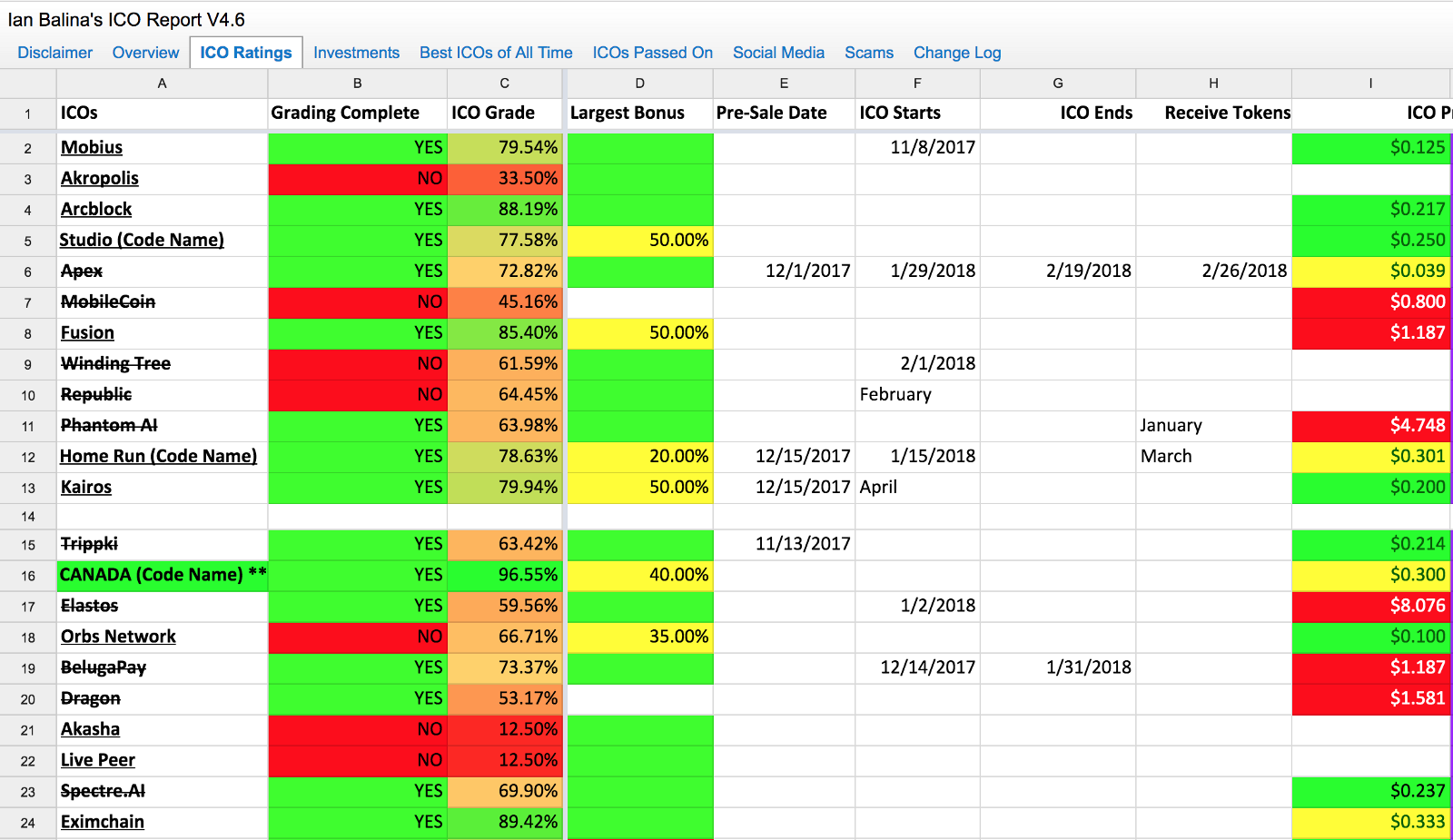Click the Pre-Sale Date header cell
This screenshot has height=840, width=1453.
784,114
